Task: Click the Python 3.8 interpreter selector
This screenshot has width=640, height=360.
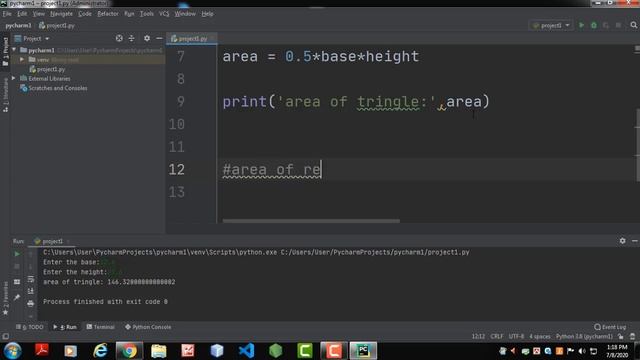Action: point(584,336)
